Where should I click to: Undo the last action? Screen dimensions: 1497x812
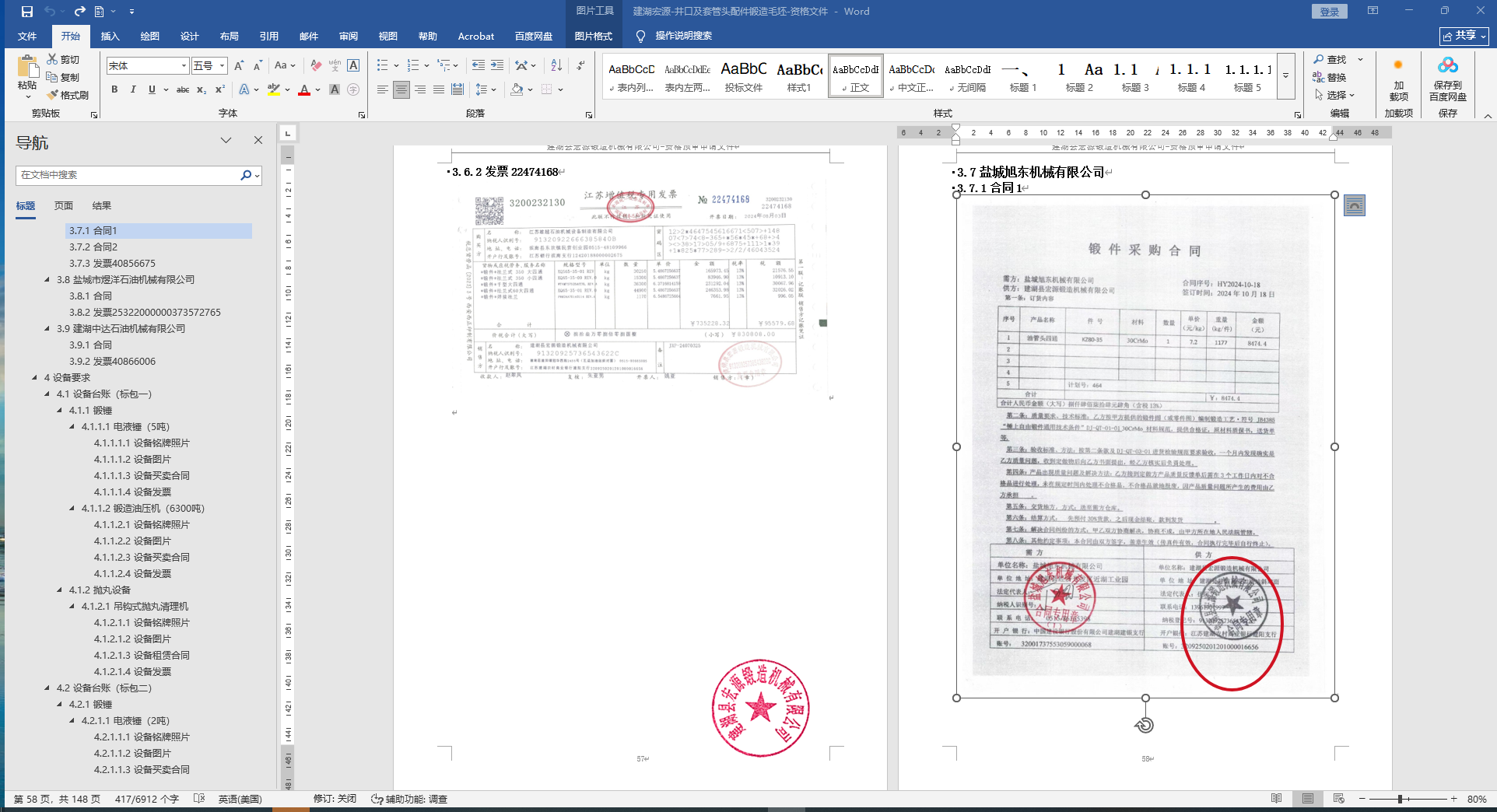click(50, 12)
